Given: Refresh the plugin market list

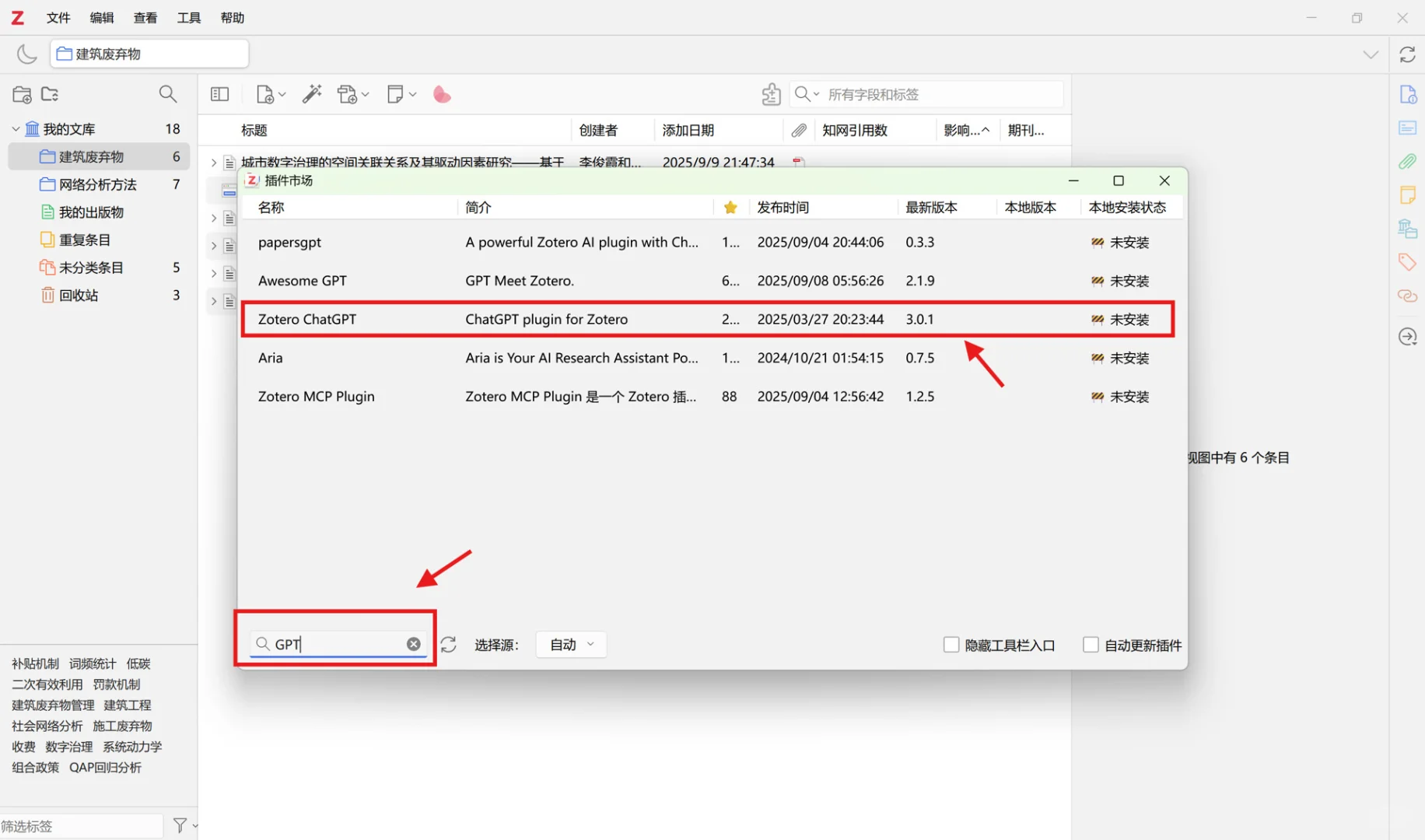Looking at the screenshot, I should [x=449, y=645].
